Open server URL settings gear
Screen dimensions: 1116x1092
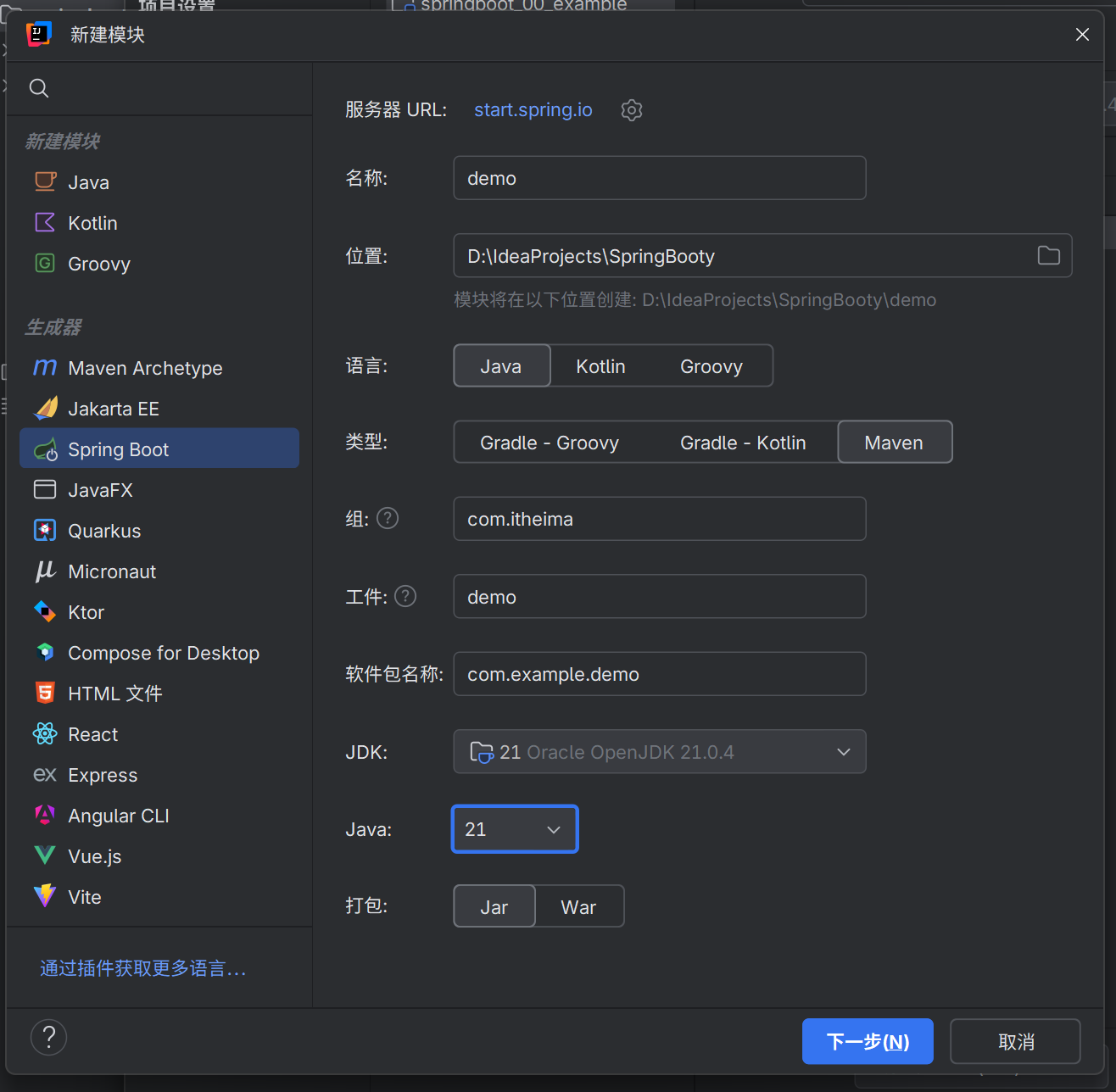click(x=632, y=110)
